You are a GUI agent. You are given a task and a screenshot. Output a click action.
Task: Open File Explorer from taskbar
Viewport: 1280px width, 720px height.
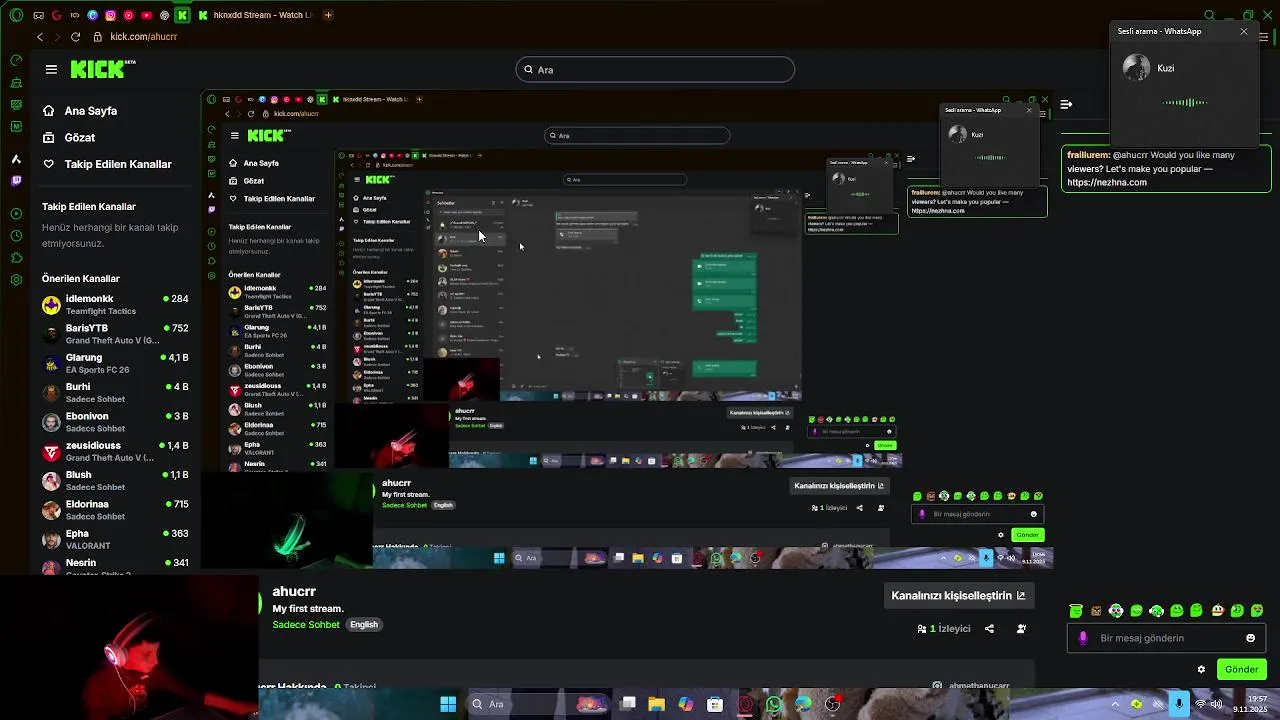coord(656,704)
